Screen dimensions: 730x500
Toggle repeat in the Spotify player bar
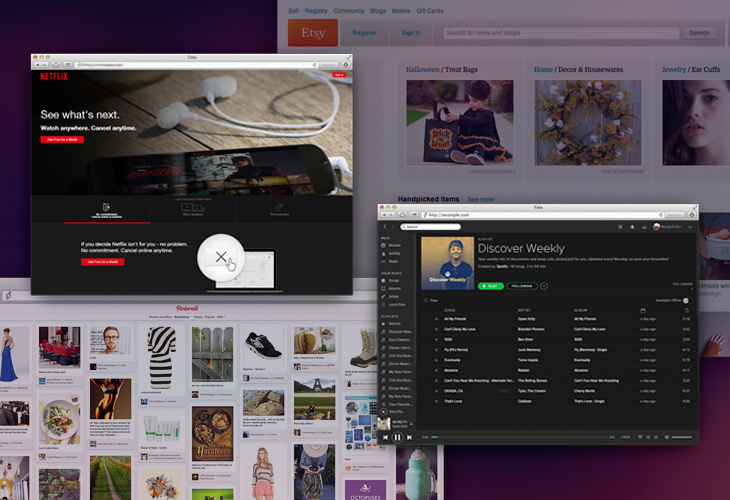[656, 437]
